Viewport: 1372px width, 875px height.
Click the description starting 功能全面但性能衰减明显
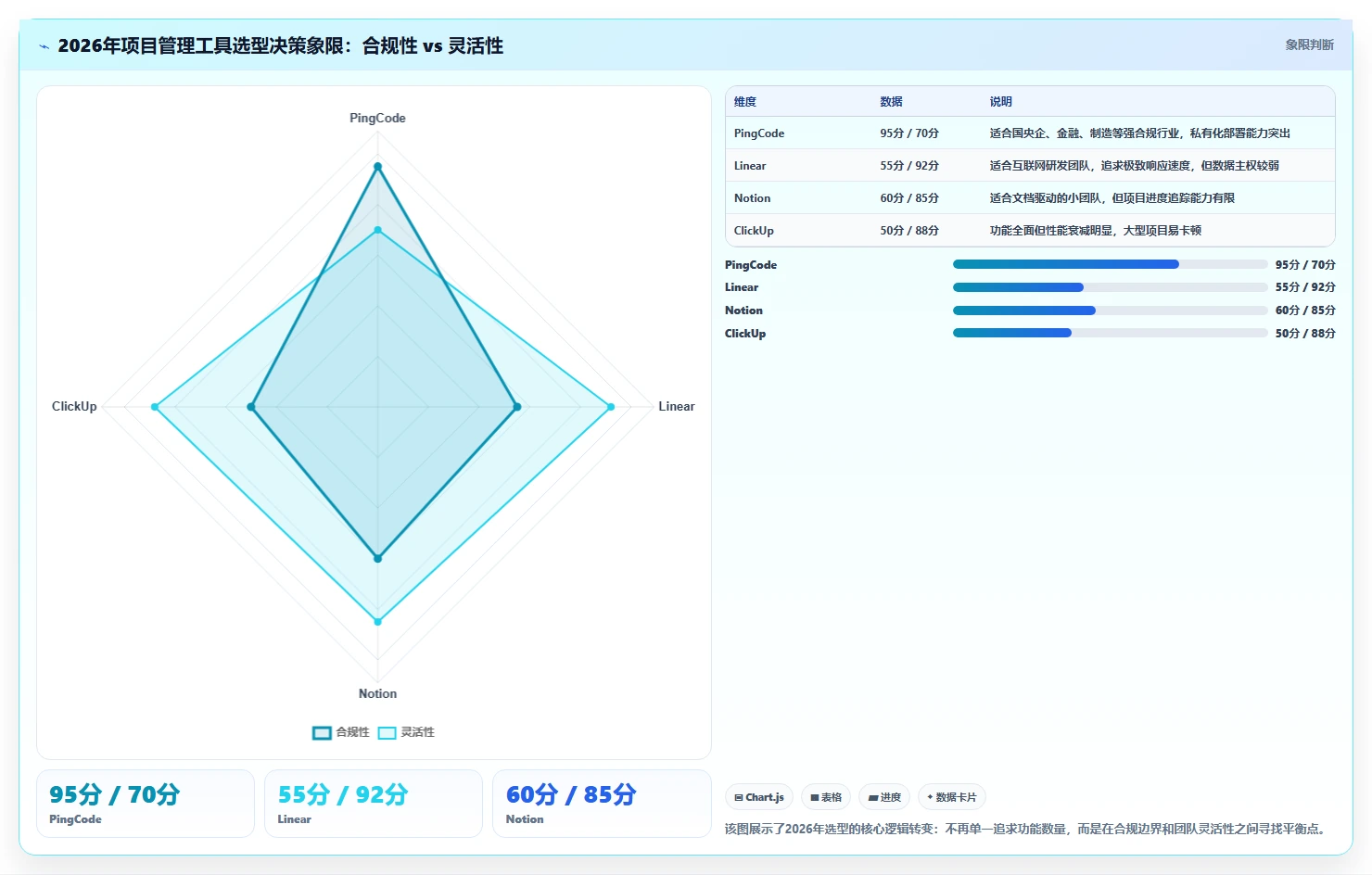click(1095, 231)
